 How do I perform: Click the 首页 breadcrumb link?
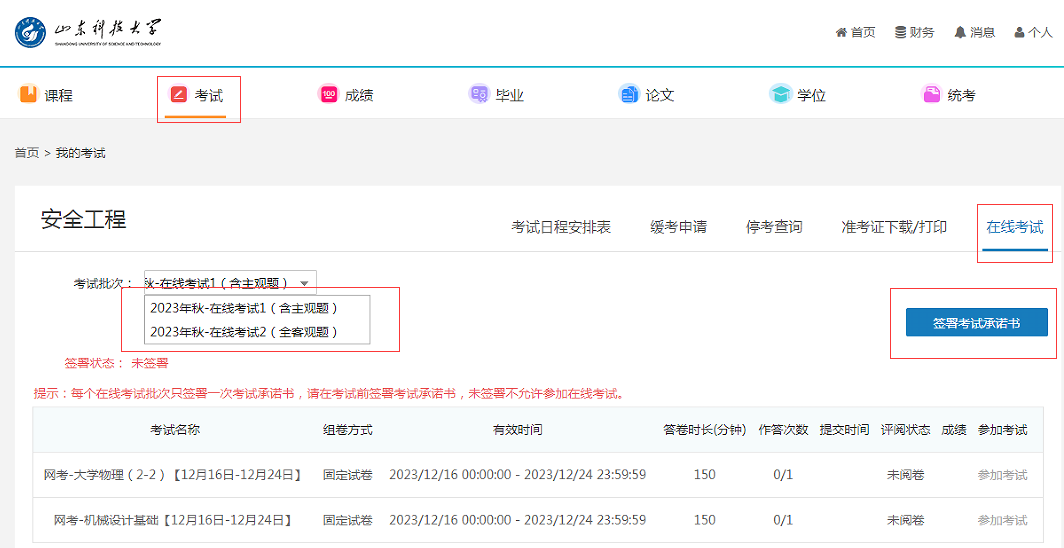pos(27,153)
